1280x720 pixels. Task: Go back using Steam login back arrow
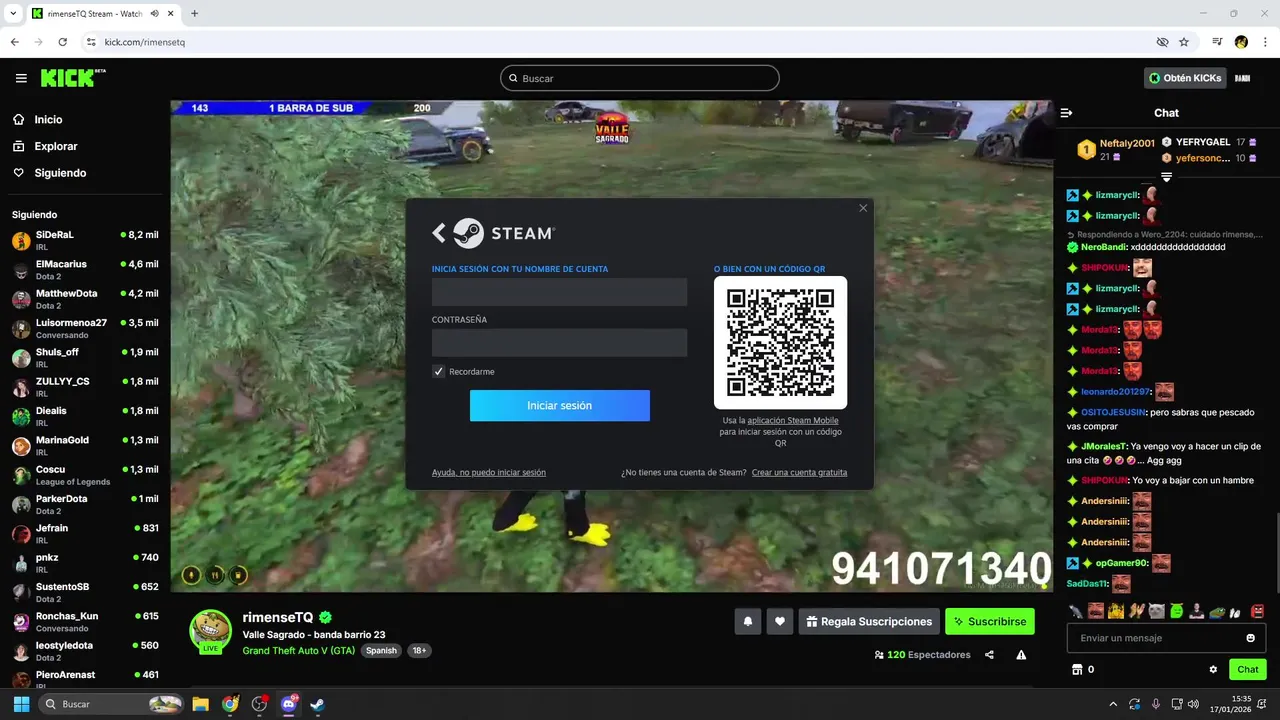pos(438,233)
